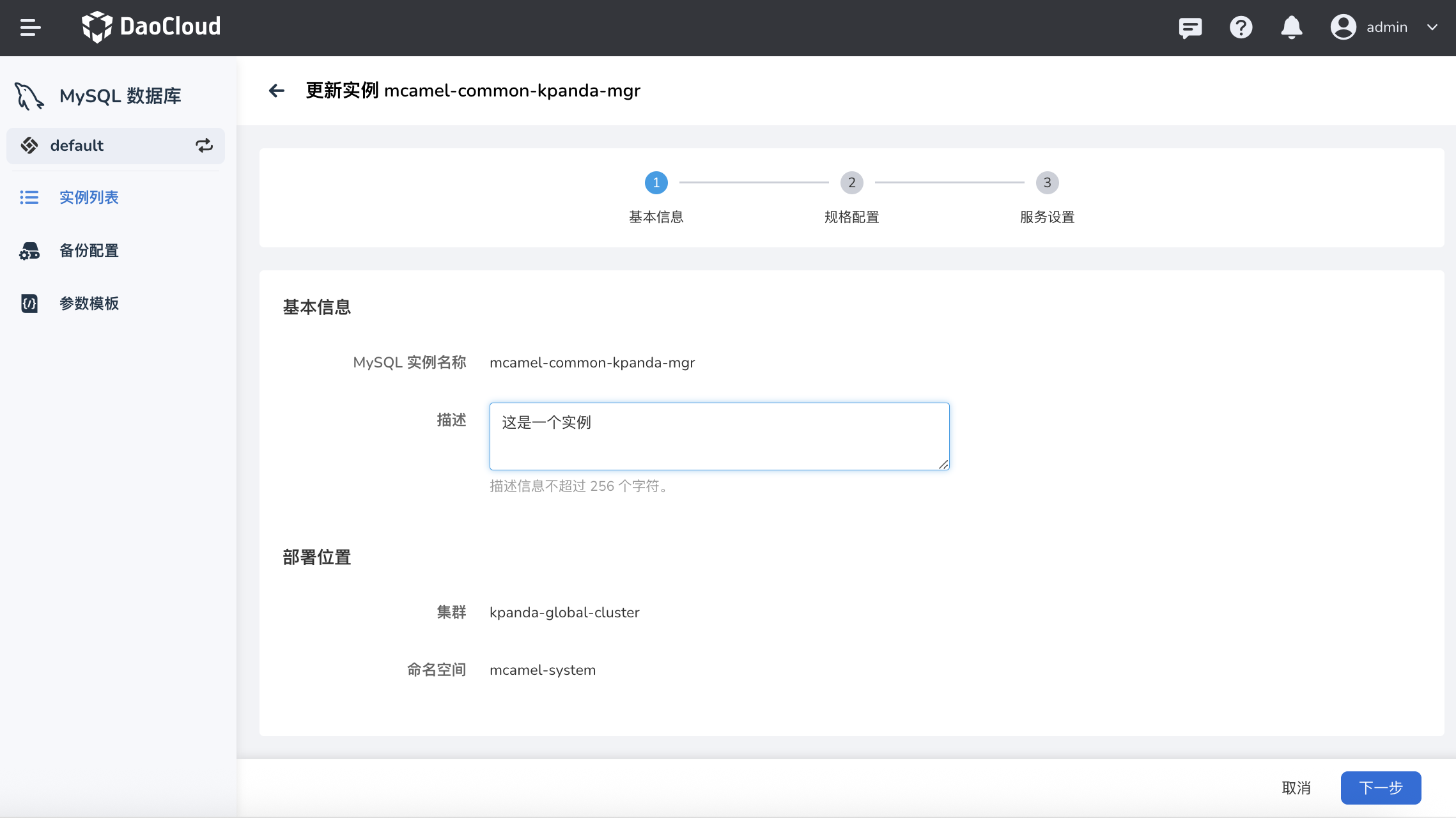Image resolution: width=1456 pixels, height=818 pixels.
Task: Click the workspace switch icon on default
Action: (204, 146)
